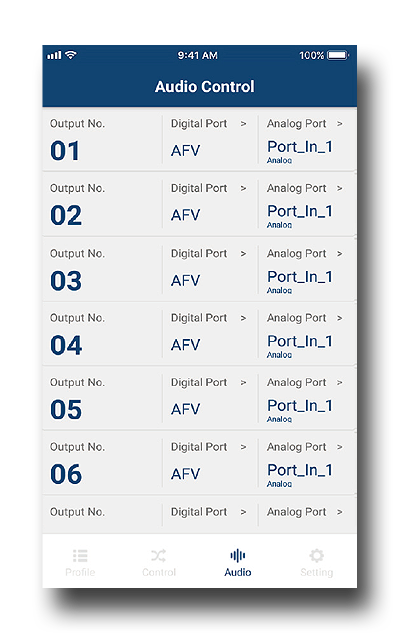Viewport: 395px width, 634px height.
Task: Expand Analog Port chevron for output 02
Action: point(340,188)
